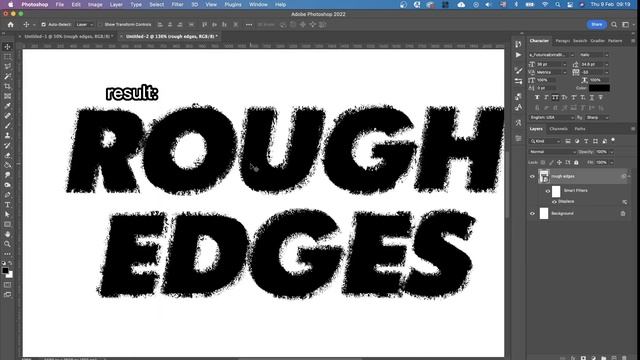Open the font style Italic dropdown

[x=594, y=55]
